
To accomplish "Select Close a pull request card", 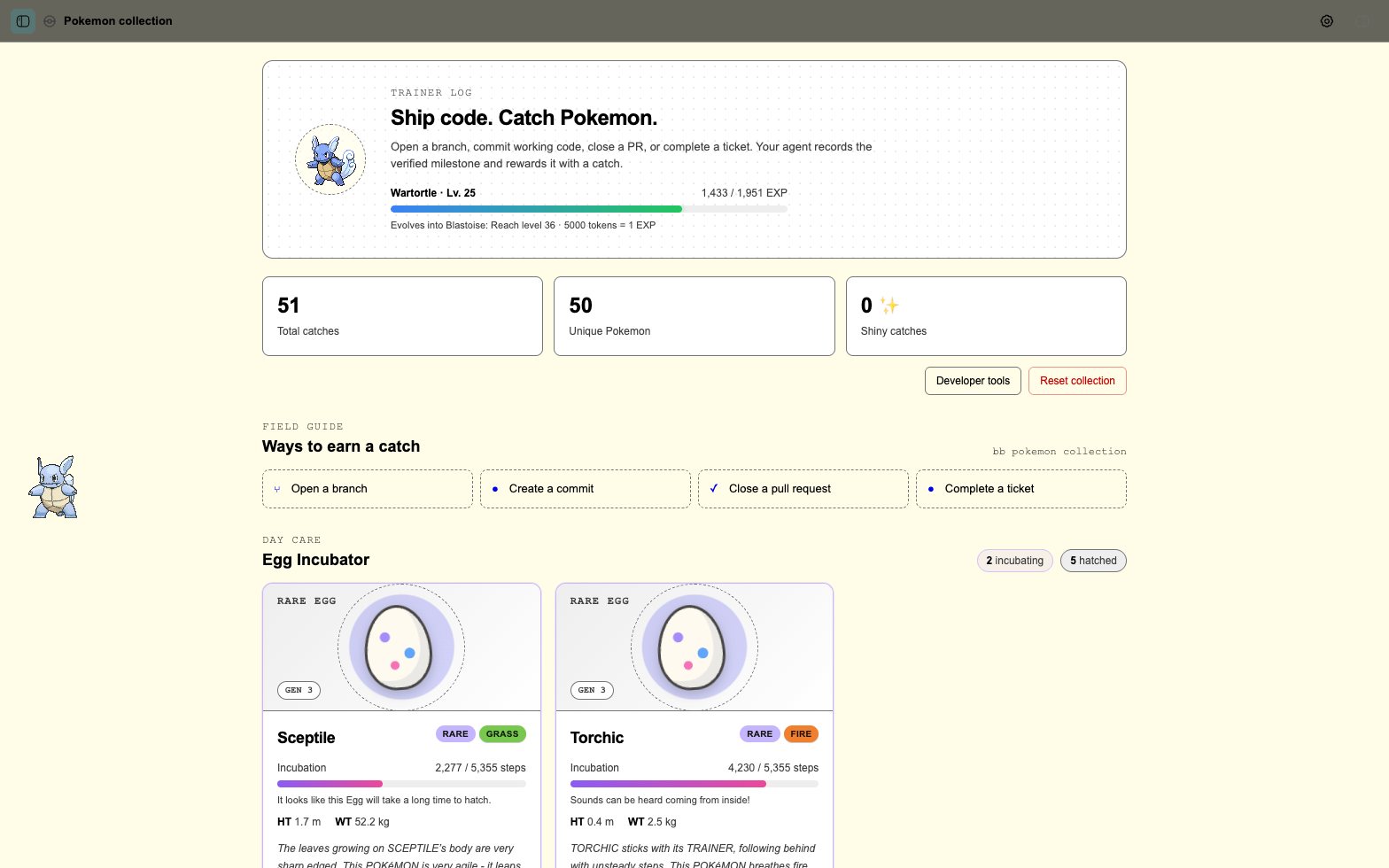I will pyautogui.click(x=803, y=489).
